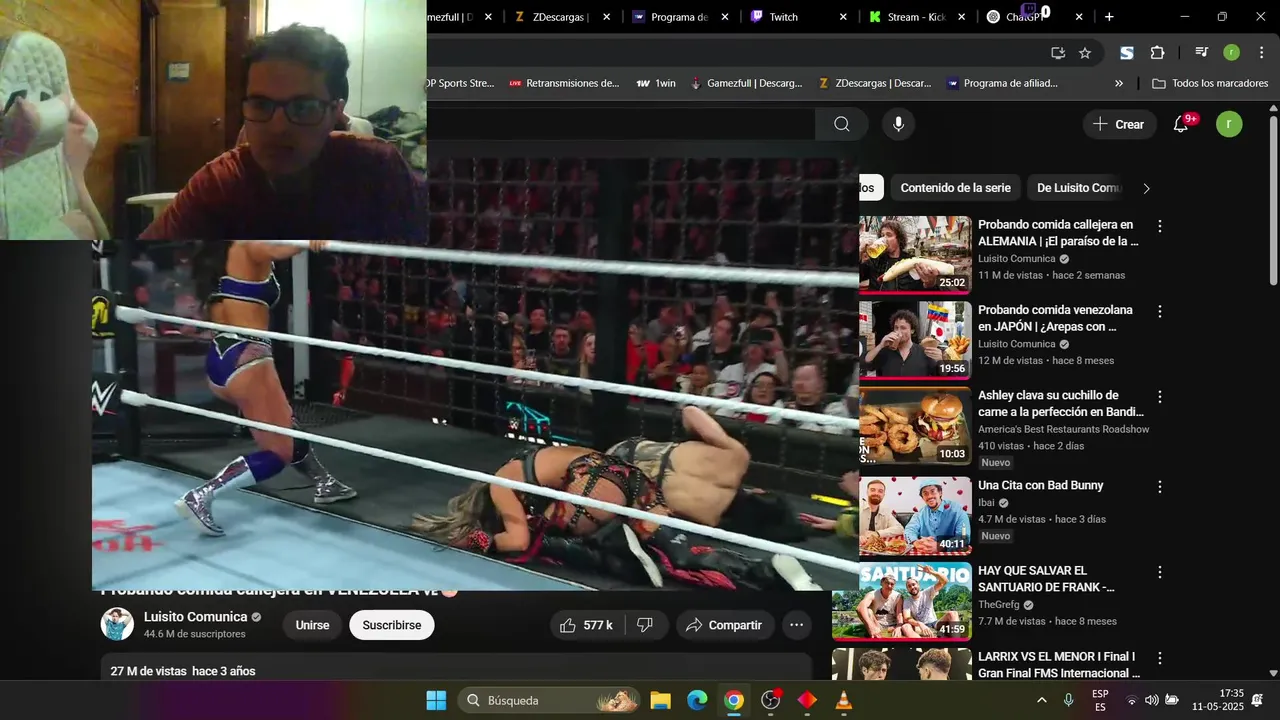Open File Explorer from taskbar
The image size is (1280, 720).
pyautogui.click(x=660, y=700)
